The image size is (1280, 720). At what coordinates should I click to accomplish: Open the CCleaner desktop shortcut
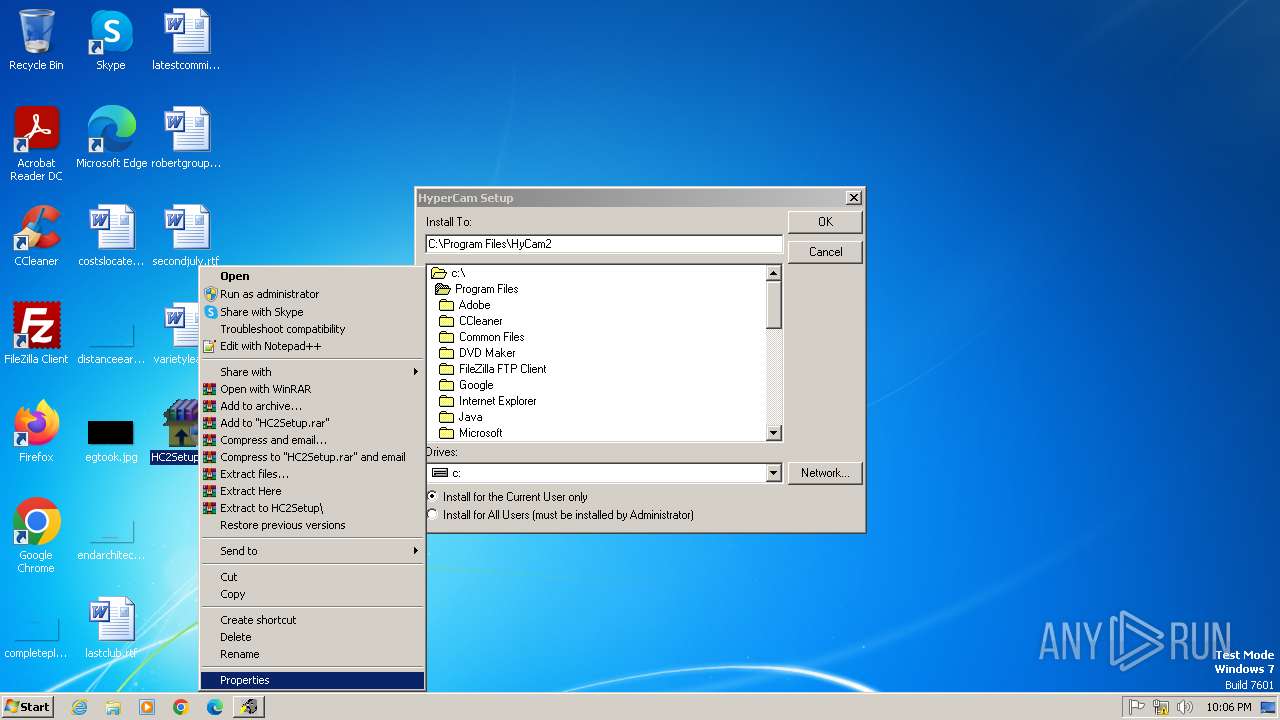coord(36,236)
